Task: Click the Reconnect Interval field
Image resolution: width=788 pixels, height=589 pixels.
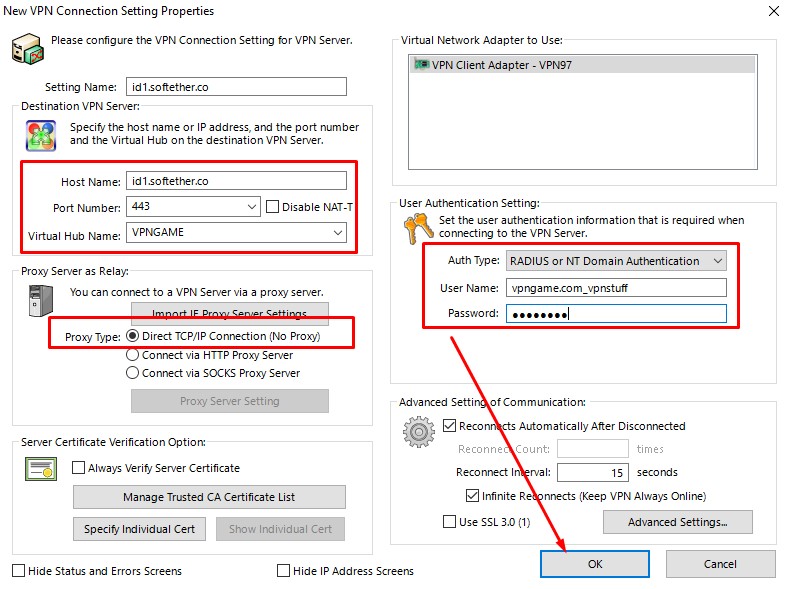Action: [593, 472]
